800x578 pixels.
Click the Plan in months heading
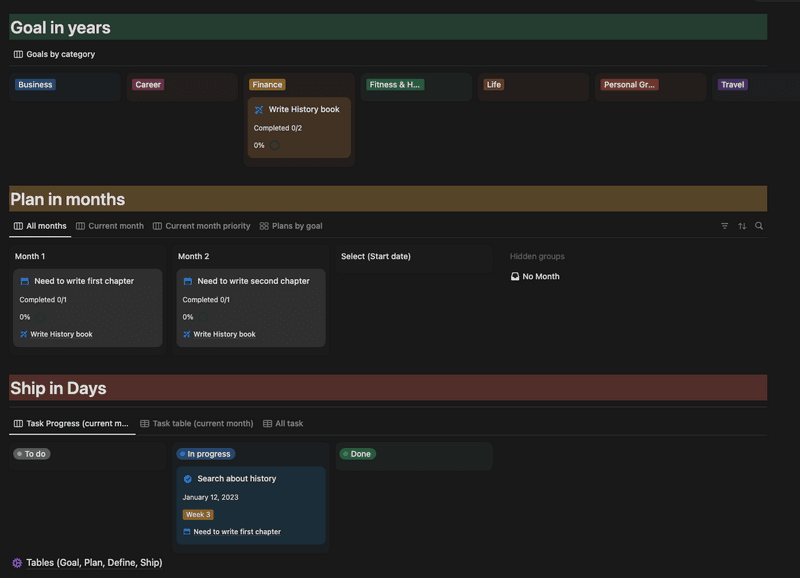67,199
